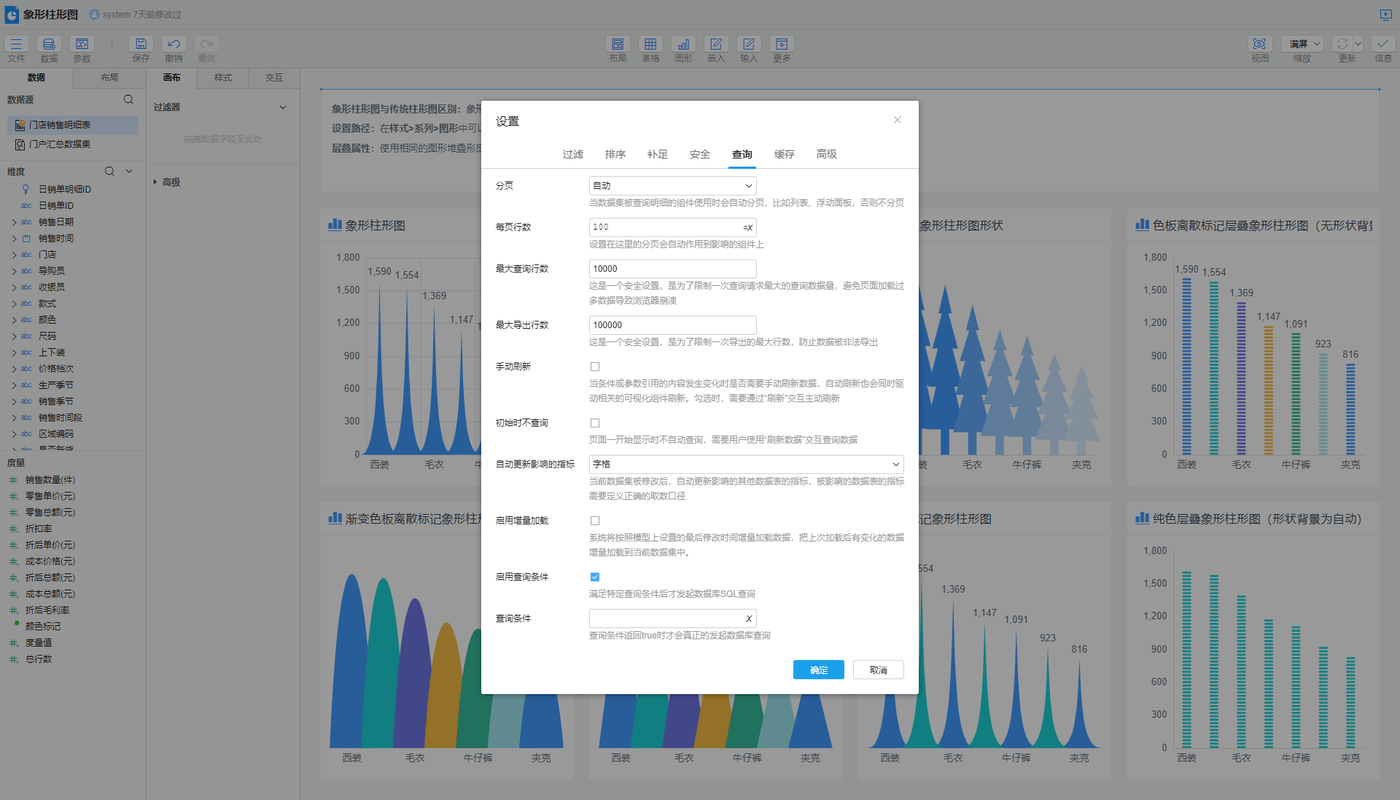Image resolution: width=1400 pixels, height=800 pixels.
Task: Select the 安全 tab in settings dialog
Action: [699, 154]
